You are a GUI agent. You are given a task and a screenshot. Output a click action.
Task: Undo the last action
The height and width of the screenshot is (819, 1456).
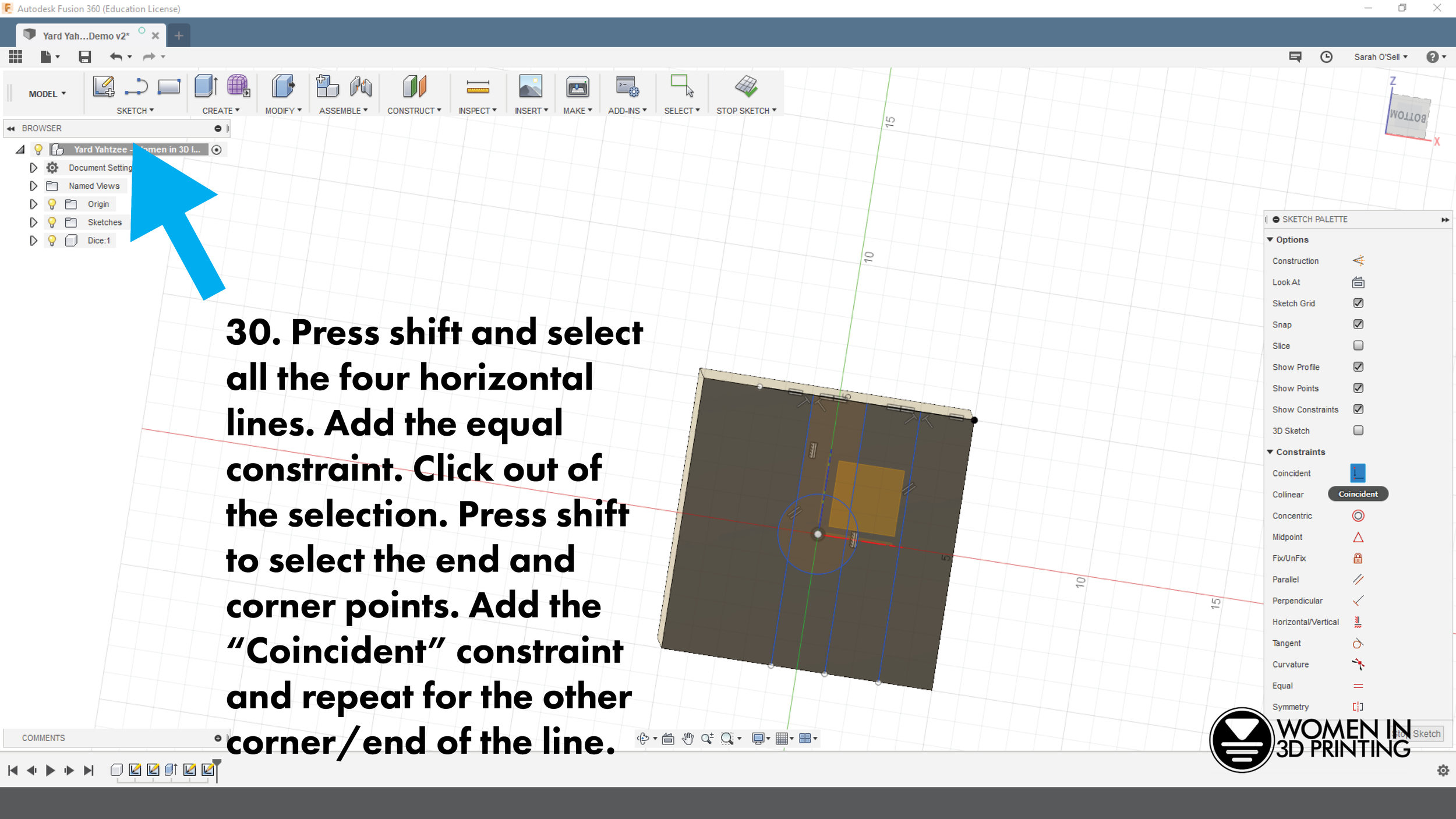click(x=116, y=57)
